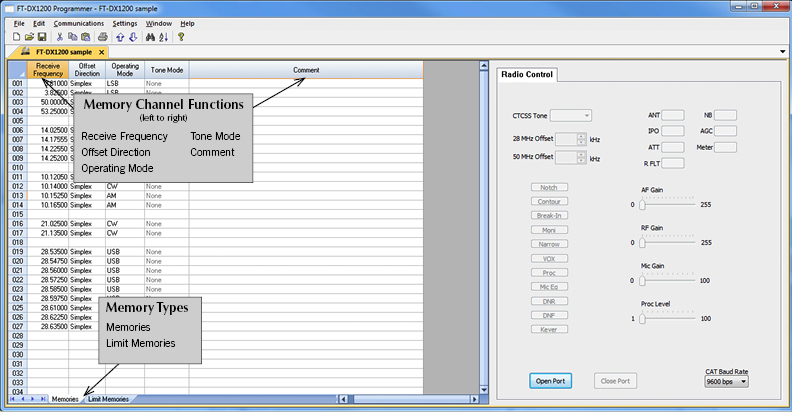
Task: Open the File menu
Action: (19, 23)
